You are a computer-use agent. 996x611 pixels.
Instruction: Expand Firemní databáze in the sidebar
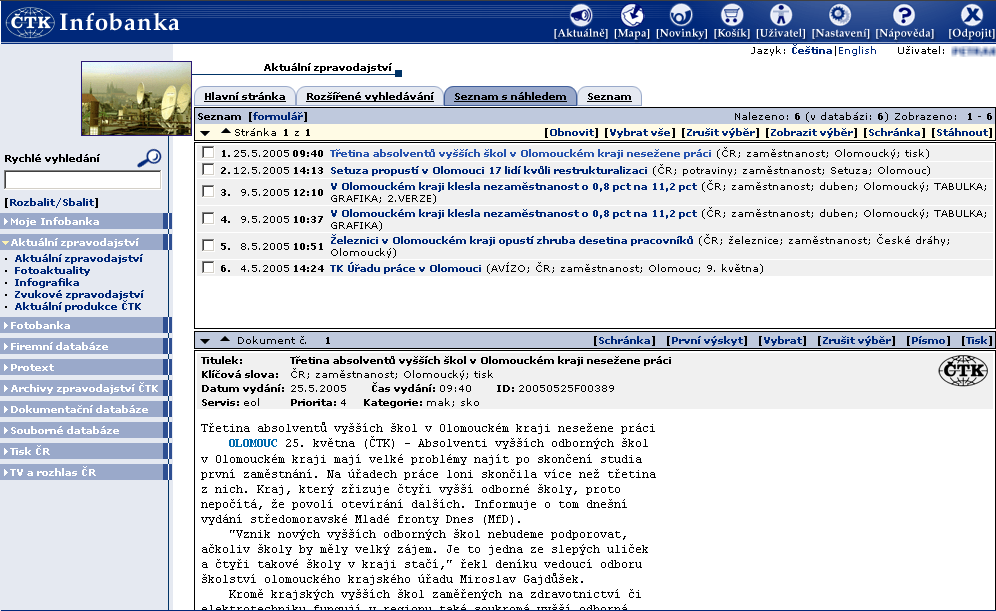click(85, 346)
